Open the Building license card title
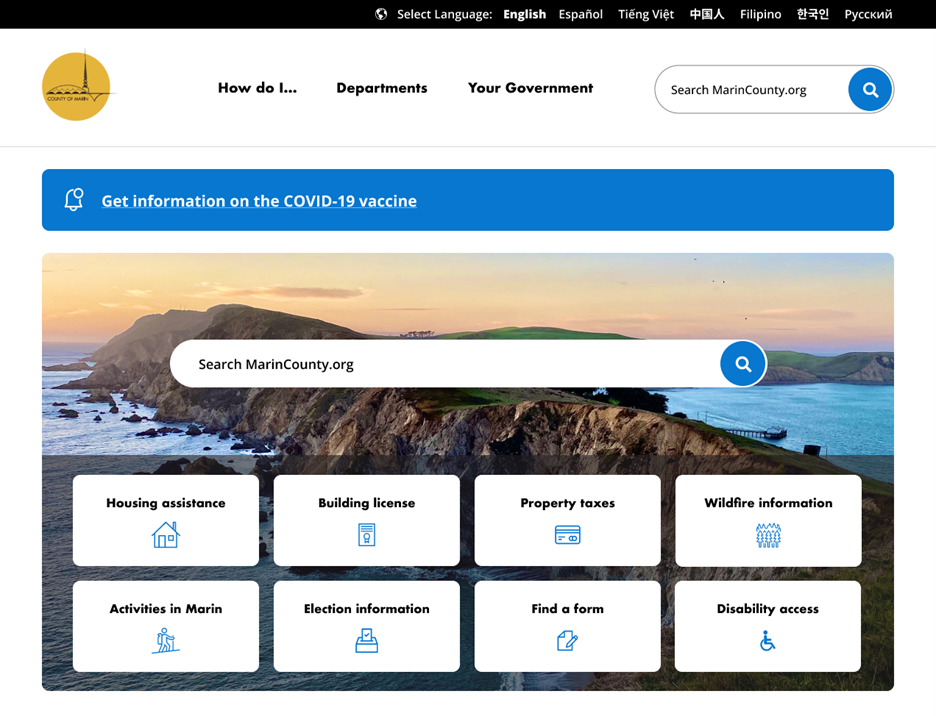 pyautogui.click(x=367, y=503)
